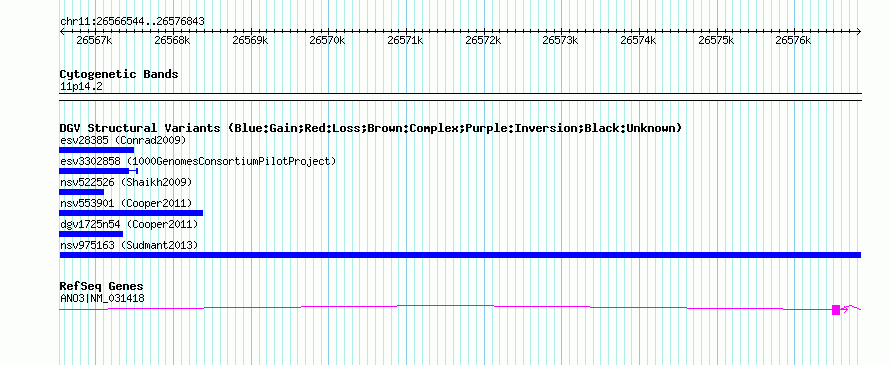The height and width of the screenshot is (365, 890).
Task: Click the ANO3 magenta intron line
Action: click(446, 307)
